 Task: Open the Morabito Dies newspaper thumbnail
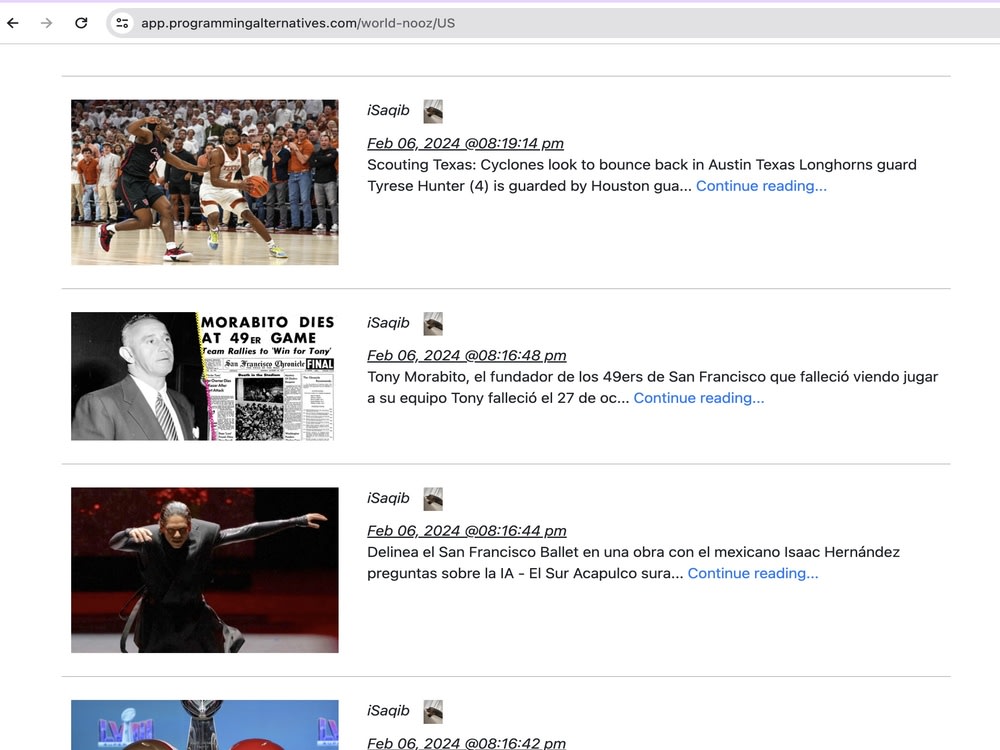pos(205,376)
